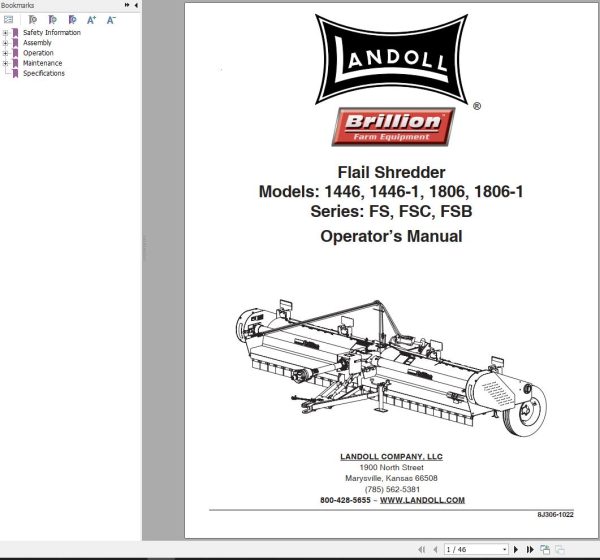The height and width of the screenshot is (560, 600).
Task: Click the 'Flail Shredder' title text
Action: tap(391, 173)
